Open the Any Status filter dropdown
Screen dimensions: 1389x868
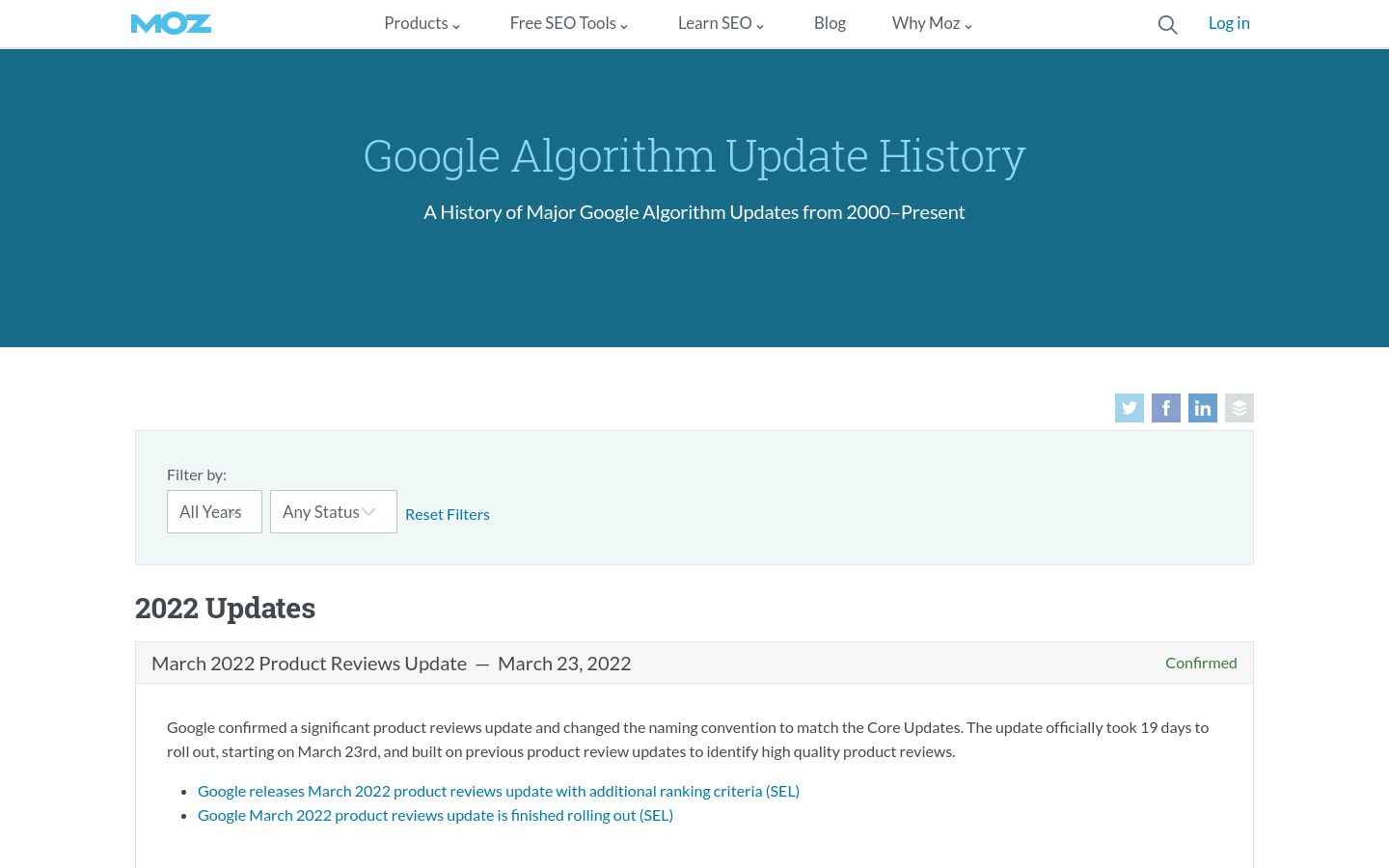click(333, 512)
